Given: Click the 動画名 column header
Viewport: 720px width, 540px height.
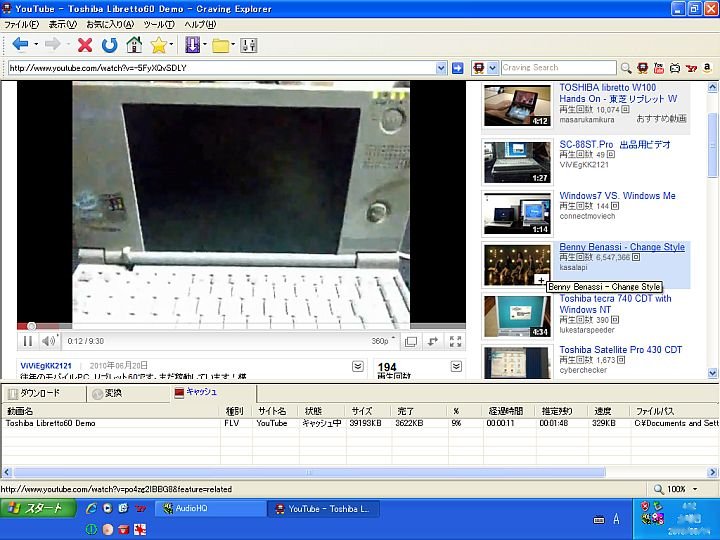Looking at the screenshot, I should 112,411.
